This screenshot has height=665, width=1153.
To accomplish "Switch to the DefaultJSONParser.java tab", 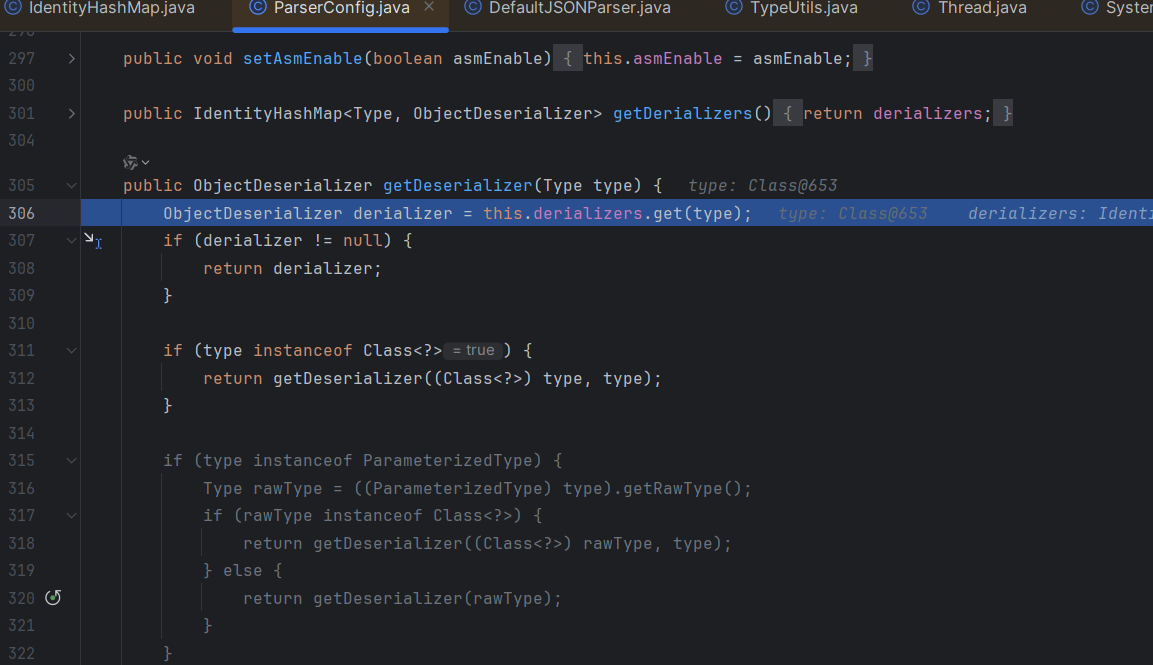I will point(579,8).
